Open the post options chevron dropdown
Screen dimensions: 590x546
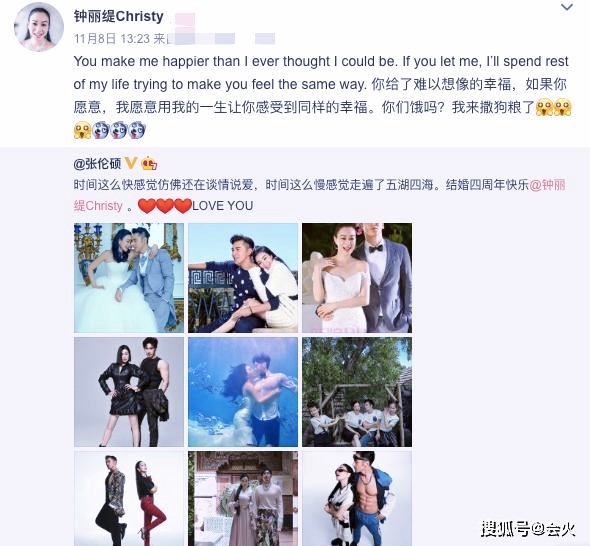(567, 7)
